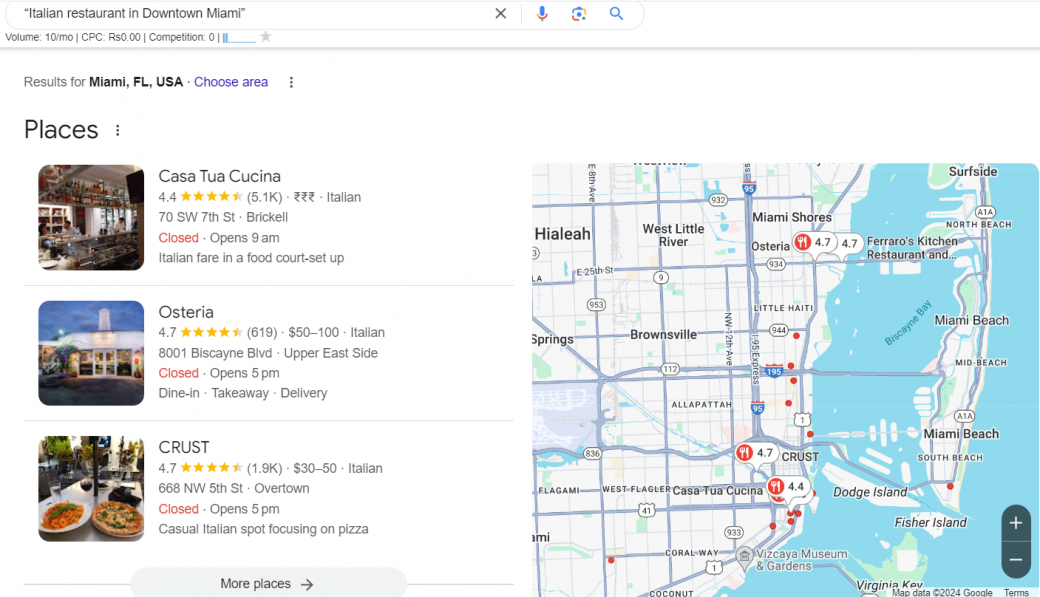Image resolution: width=1040 pixels, height=597 pixels.
Task: Click Closed · Opens 9 am for Casa Tua
Action: point(219,237)
